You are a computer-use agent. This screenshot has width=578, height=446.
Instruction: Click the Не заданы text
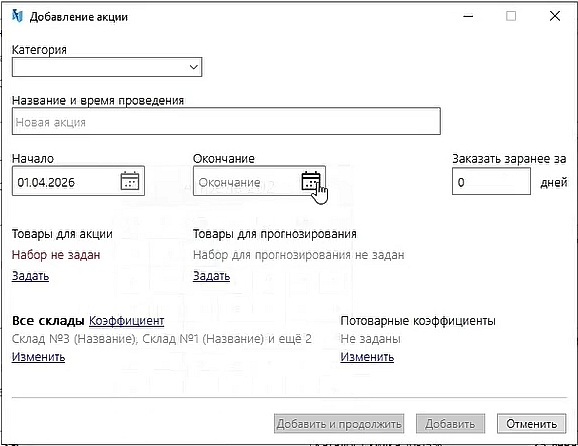[x=370, y=339]
